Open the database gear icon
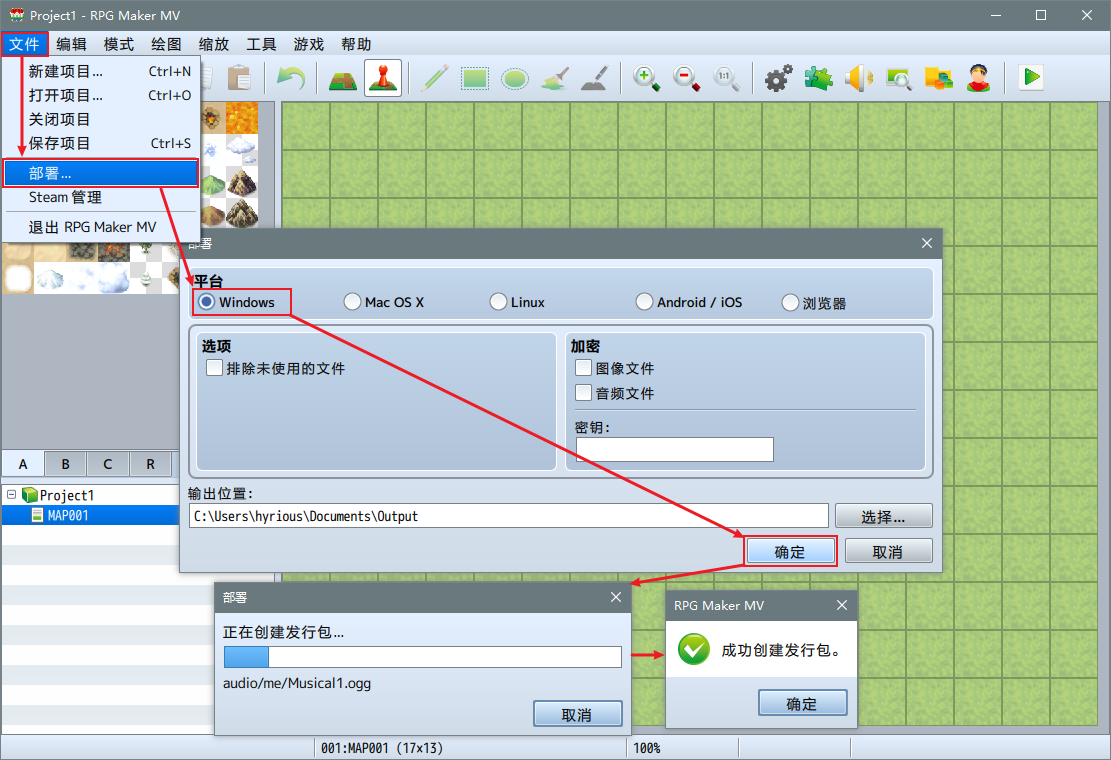The image size is (1111, 760). point(778,78)
